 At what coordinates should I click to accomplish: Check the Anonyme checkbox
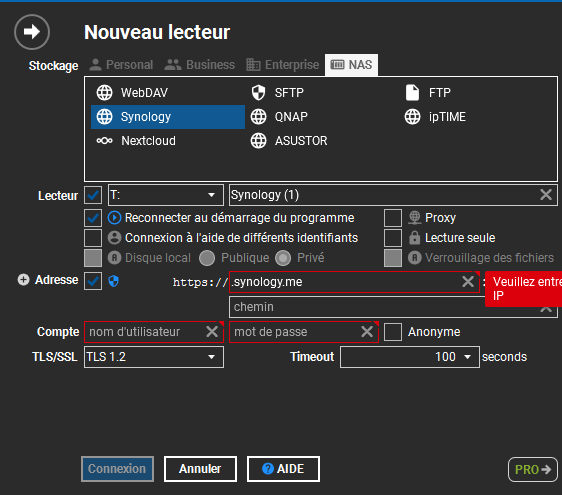coord(393,332)
